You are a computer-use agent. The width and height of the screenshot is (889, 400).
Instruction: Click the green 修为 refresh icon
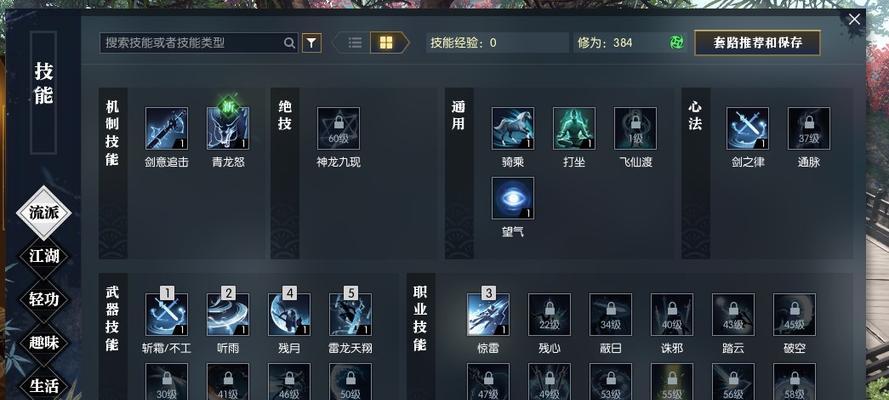[676, 42]
